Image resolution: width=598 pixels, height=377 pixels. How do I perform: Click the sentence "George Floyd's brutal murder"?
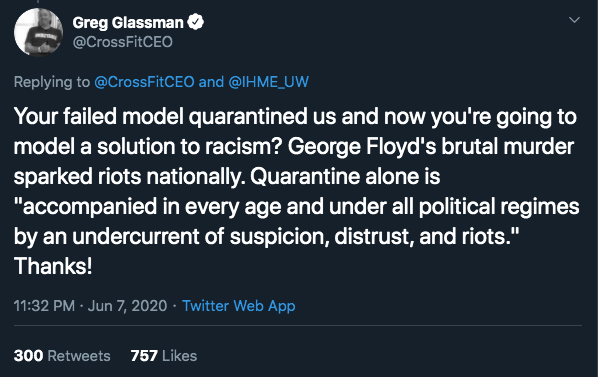pos(431,146)
